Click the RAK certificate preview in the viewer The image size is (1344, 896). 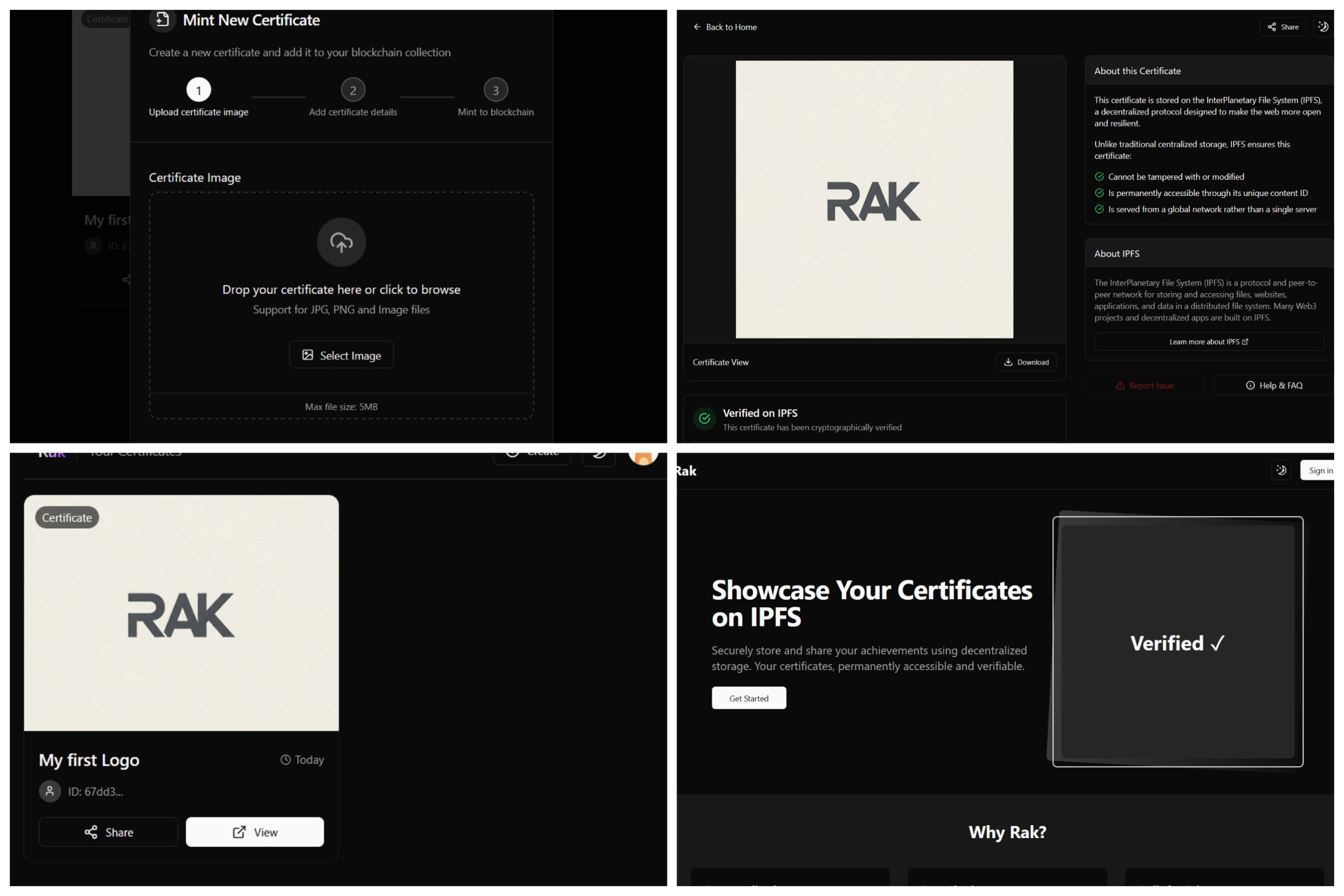click(874, 199)
